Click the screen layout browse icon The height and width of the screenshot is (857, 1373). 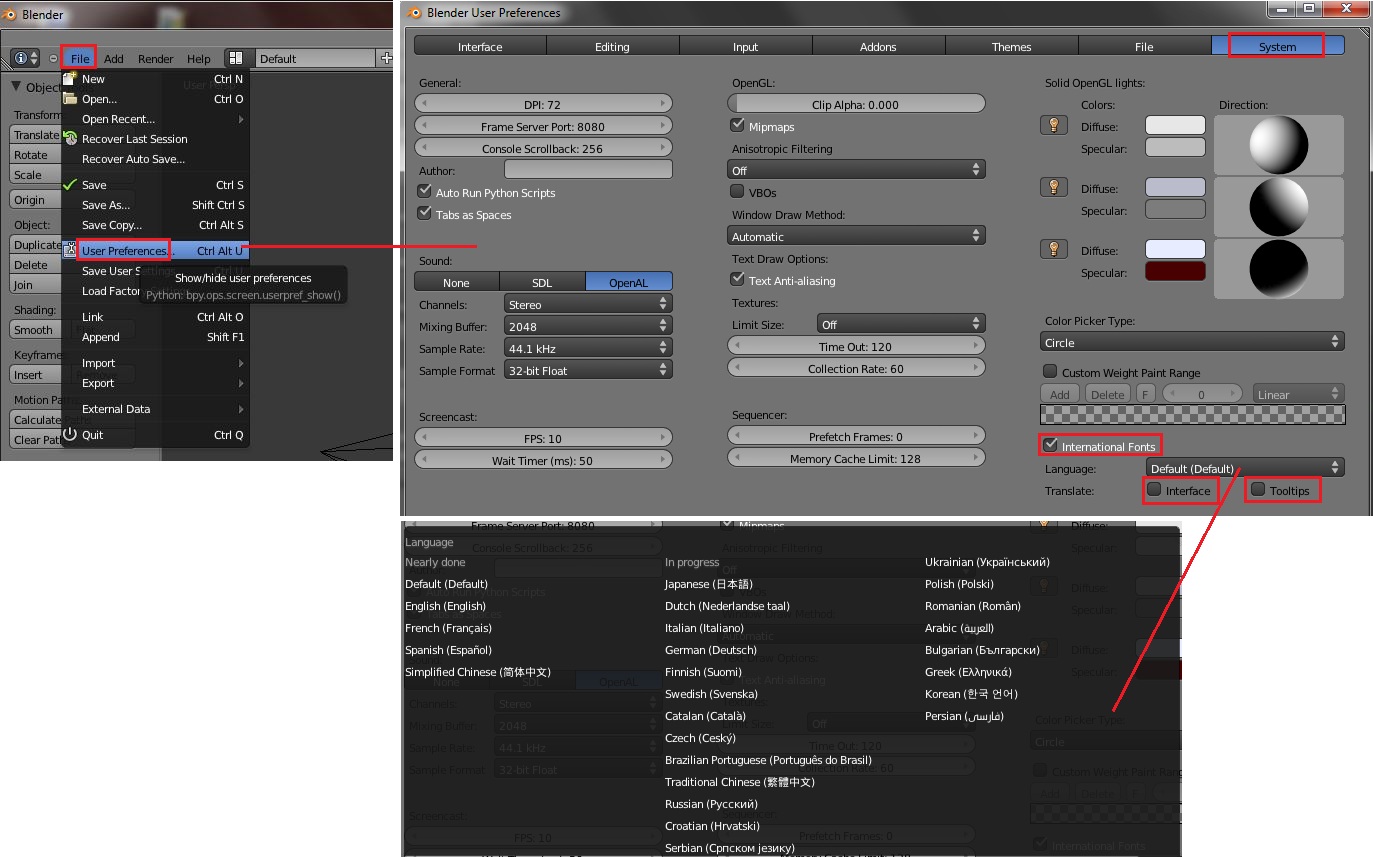[235, 59]
